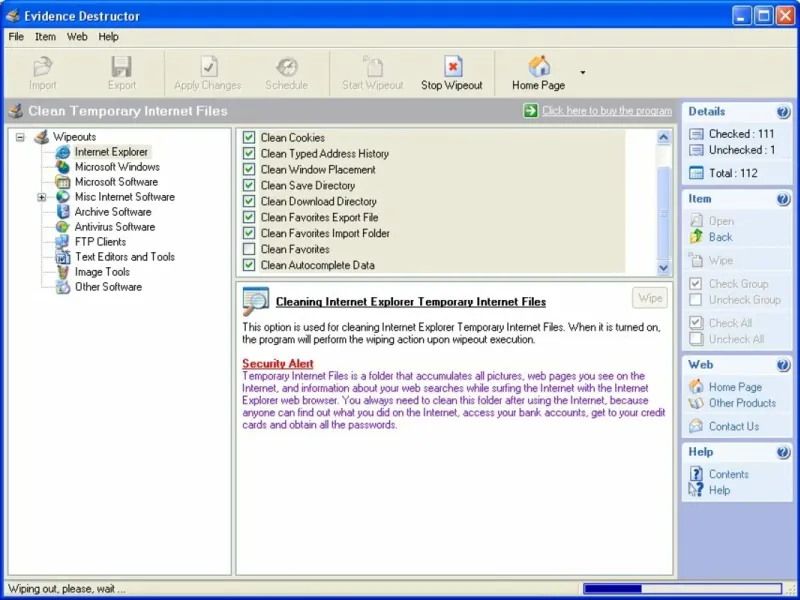The image size is (800, 600).
Task: Click the wipeout progress bar
Action: coord(683,589)
